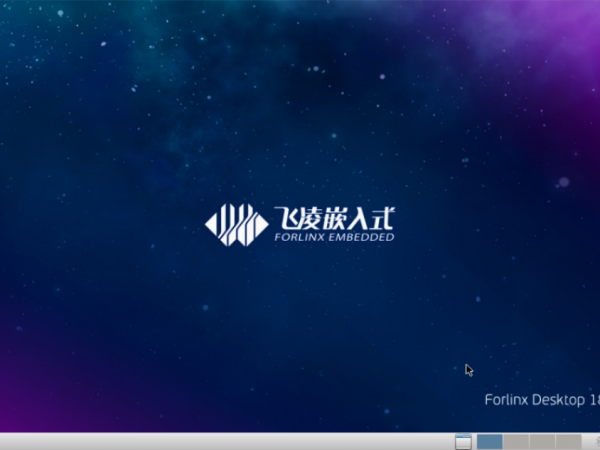This screenshot has width=600, height=450.
Task: Switch to the fourth workspace in pager
Action: point(568,441)
